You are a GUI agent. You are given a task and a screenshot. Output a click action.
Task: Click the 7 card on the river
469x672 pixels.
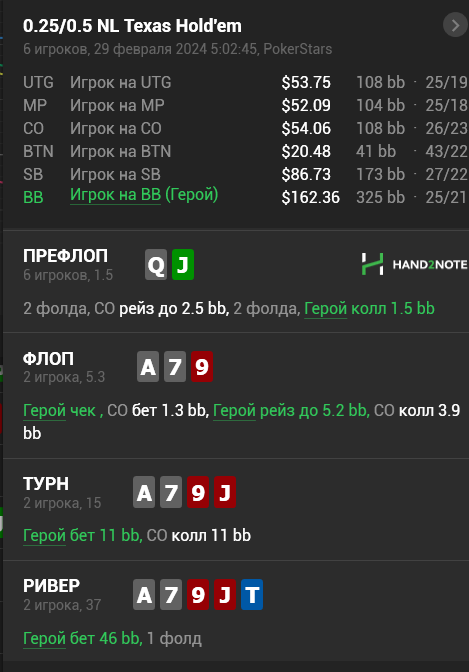(171, 594)
